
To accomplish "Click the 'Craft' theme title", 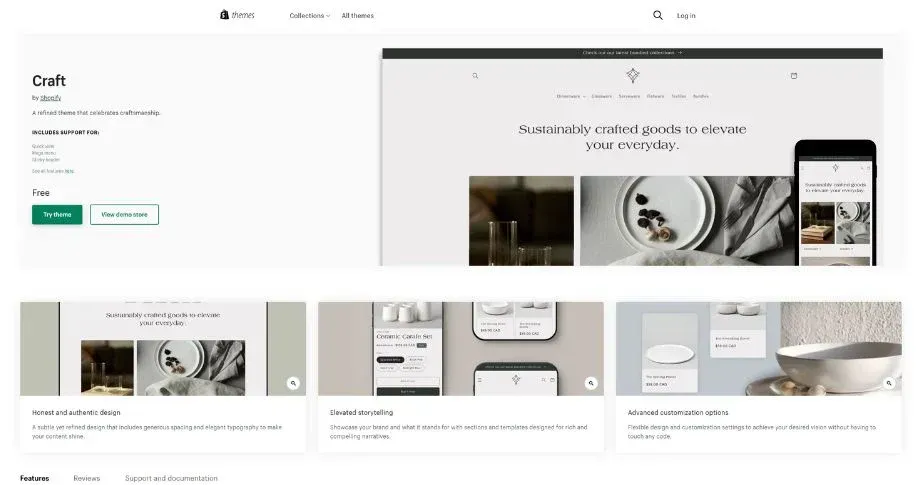I will [49, 81].
